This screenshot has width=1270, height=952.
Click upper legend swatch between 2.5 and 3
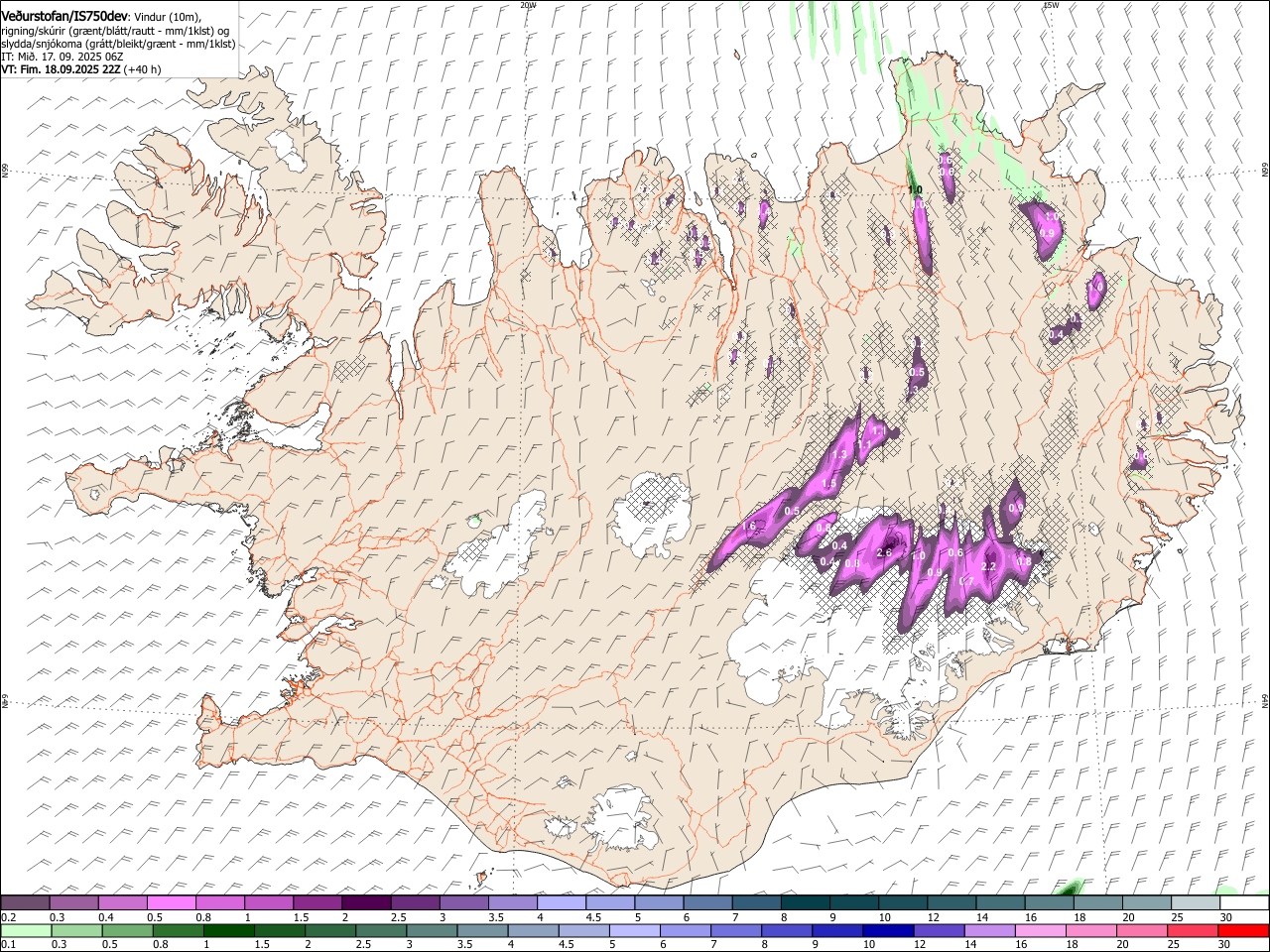click(415, 902)
